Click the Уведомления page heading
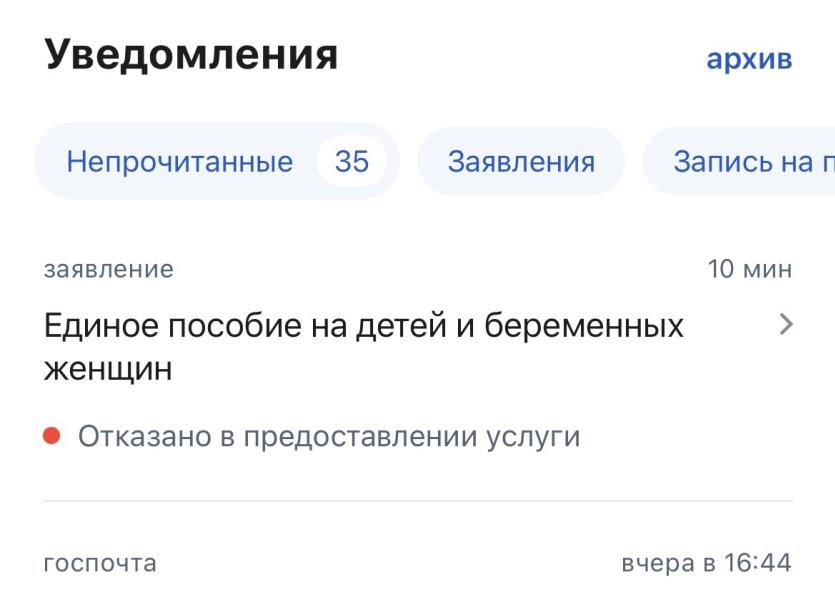Viewport: 835px width, 600px height. 191,56
